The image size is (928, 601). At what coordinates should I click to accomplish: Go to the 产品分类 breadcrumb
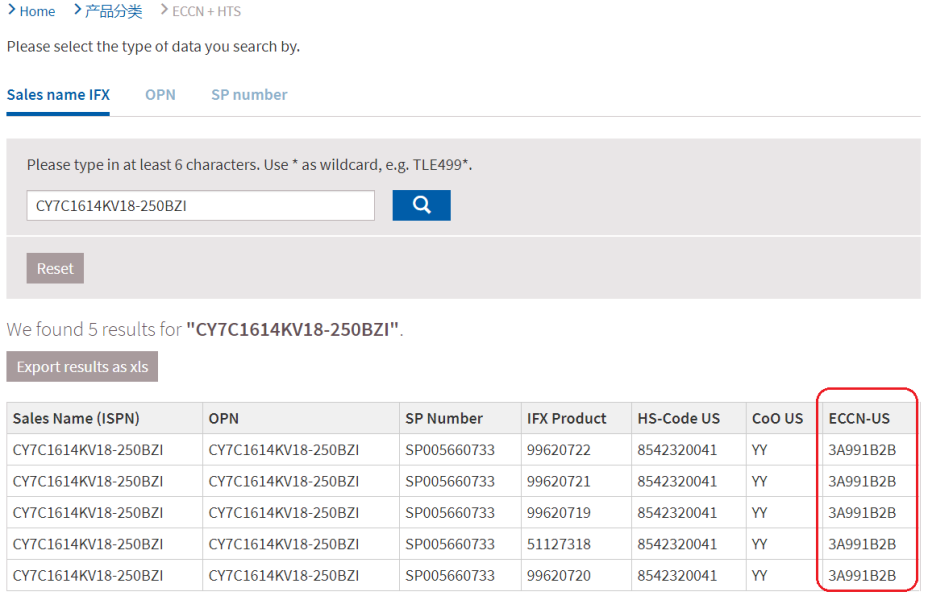(x=113, y=11)
